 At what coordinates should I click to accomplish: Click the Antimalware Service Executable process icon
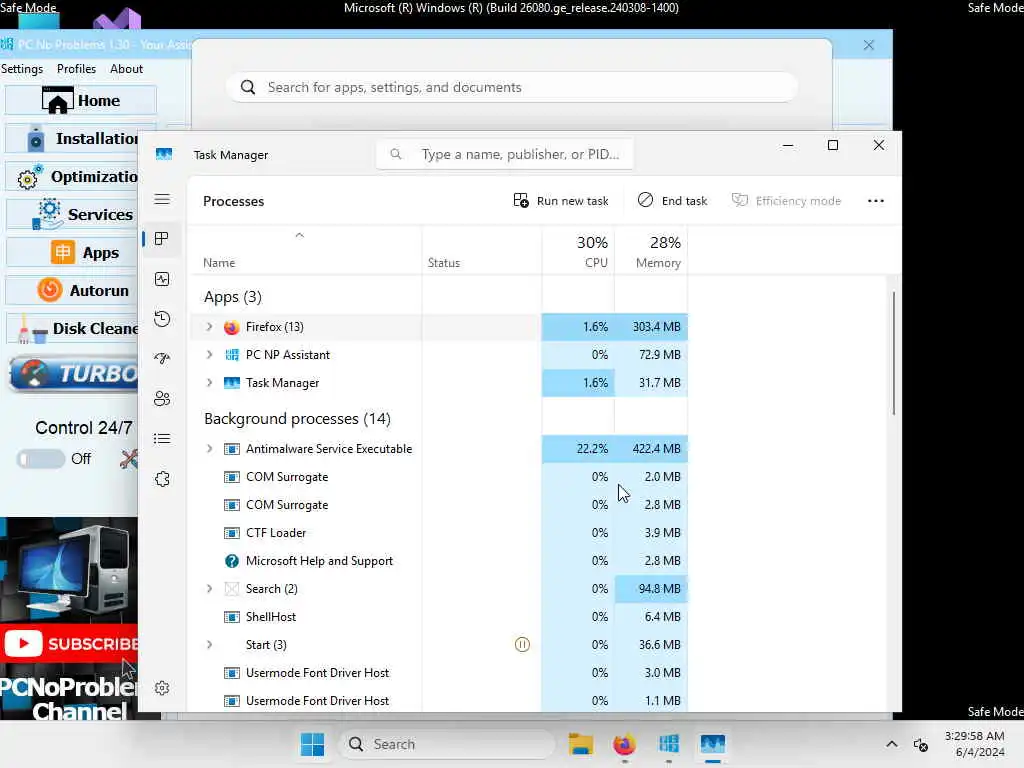pyautogui.click(x=231, y=449)
